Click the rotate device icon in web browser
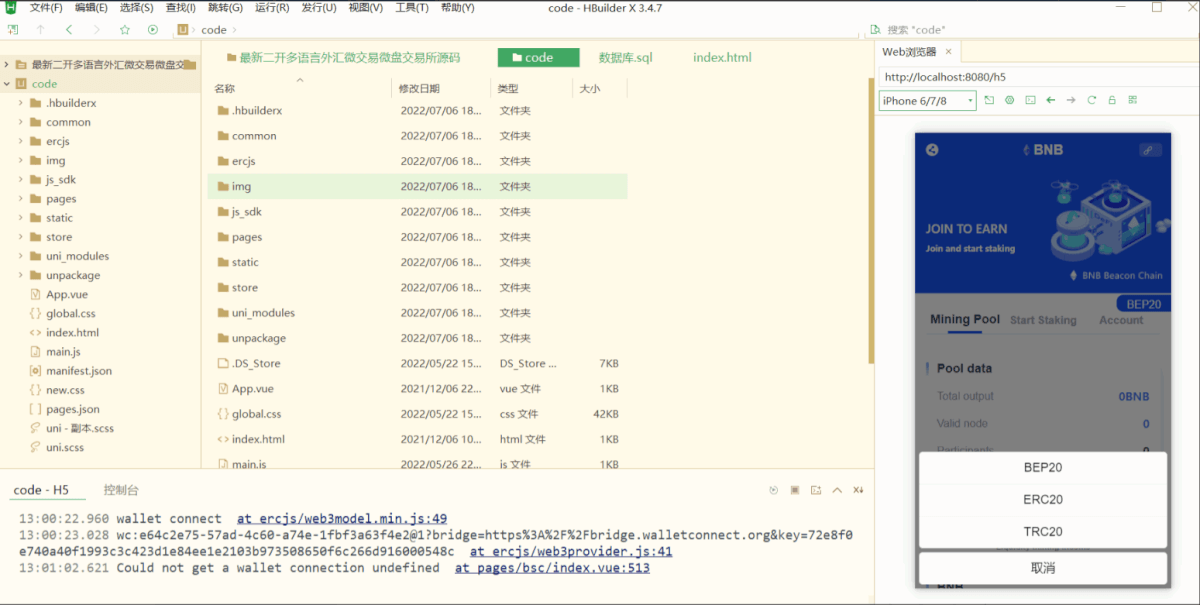 coord(989,100)
